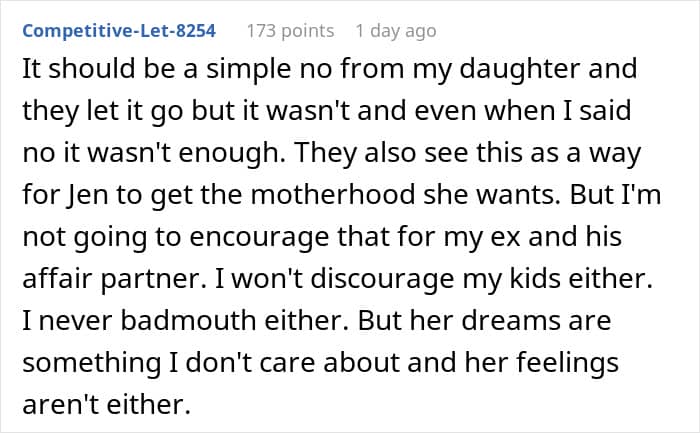Click the "1 day ago" timestamp
This screenshot has width=700, height=433.
[x=397, y=31]
